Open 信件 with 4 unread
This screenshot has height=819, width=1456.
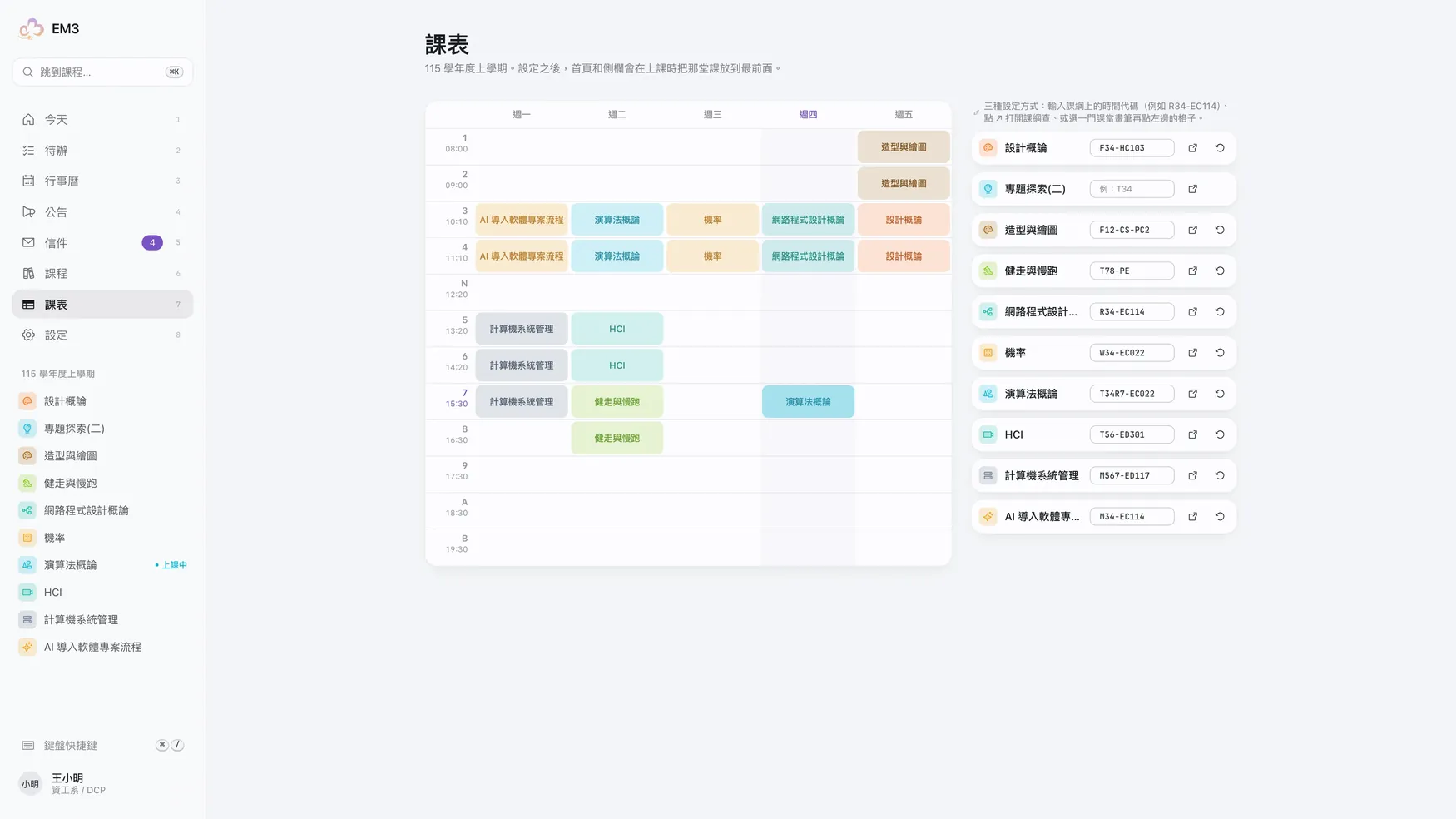(102, 243)
